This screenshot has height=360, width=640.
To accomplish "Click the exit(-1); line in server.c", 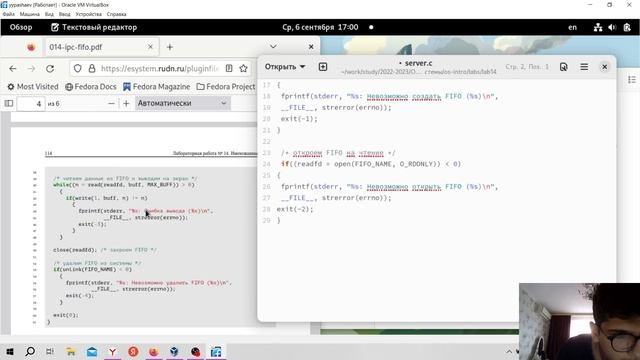I will click(x=299, y=119).
